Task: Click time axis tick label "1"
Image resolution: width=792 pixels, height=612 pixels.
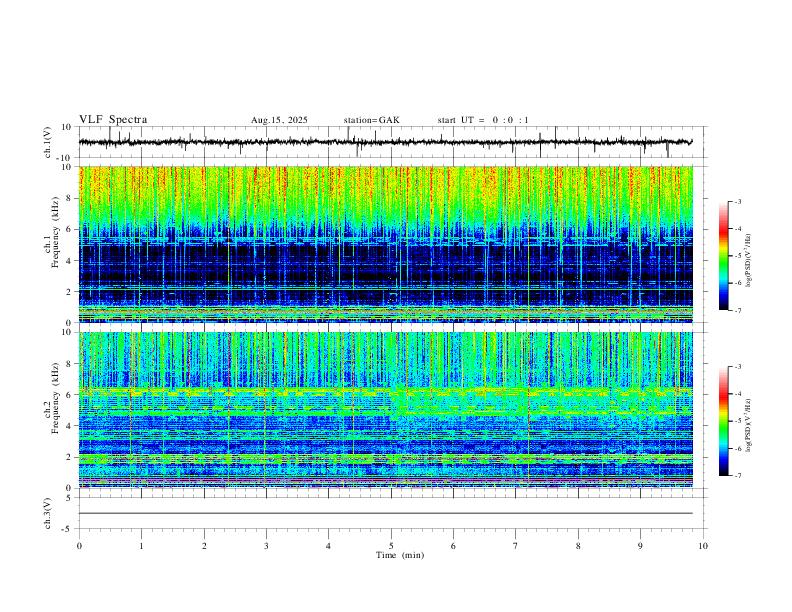Action: [141, 546]
